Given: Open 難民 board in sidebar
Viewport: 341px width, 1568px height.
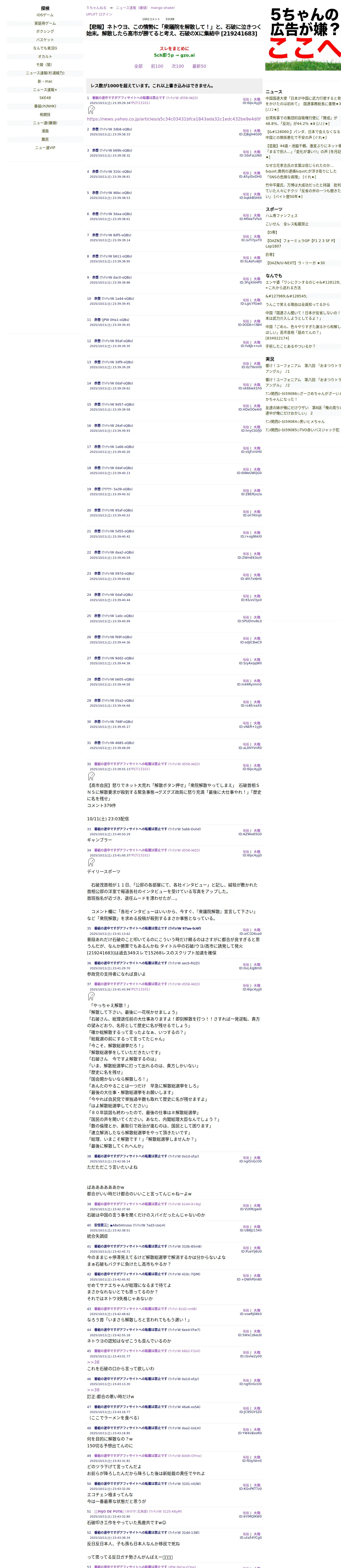Looking at the screenshot, I should [45, 139].
